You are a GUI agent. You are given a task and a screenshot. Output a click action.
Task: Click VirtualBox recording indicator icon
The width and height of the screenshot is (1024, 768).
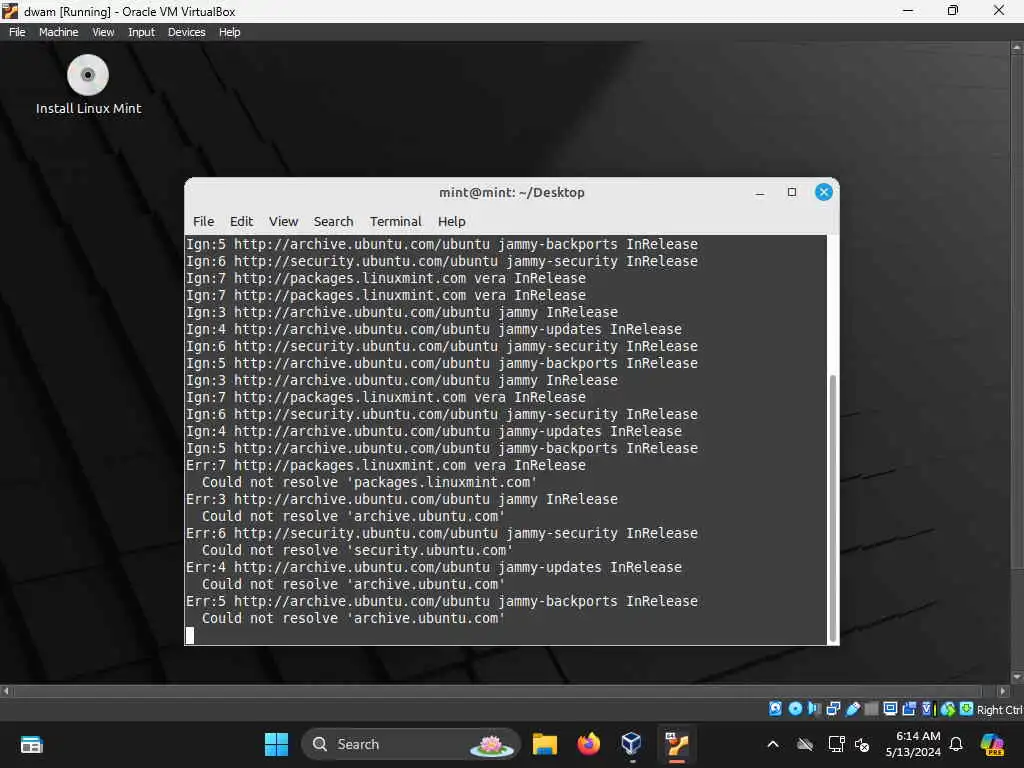[909, 709]
